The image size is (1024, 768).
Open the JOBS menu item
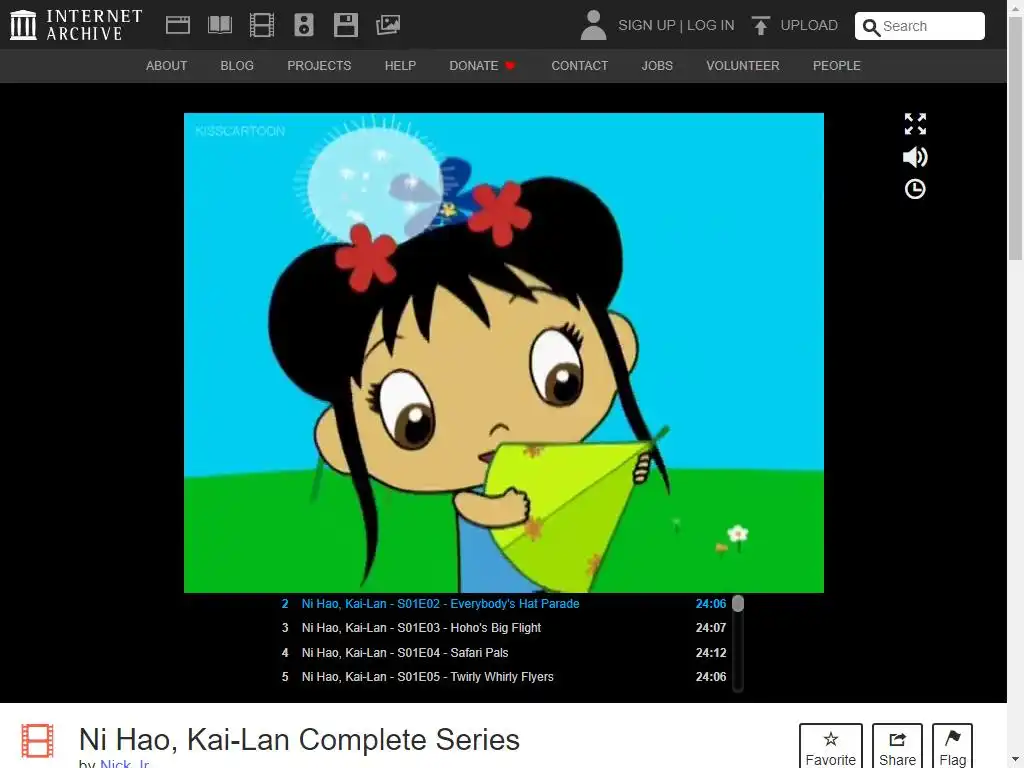pos(657,66)
